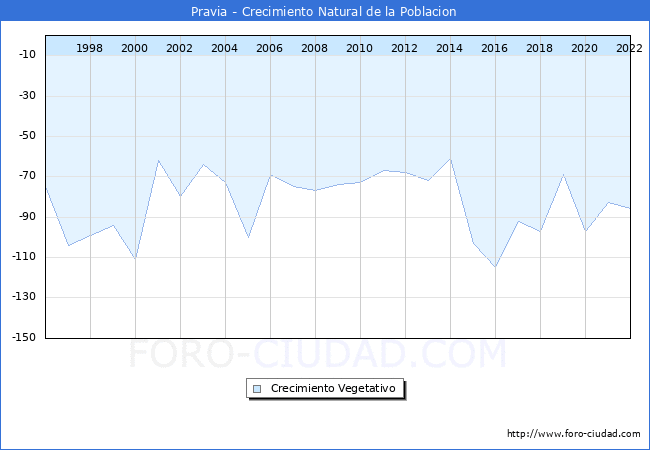Select the 2002 year label
The width and height of the screenshot is (650, 450).
179,48
